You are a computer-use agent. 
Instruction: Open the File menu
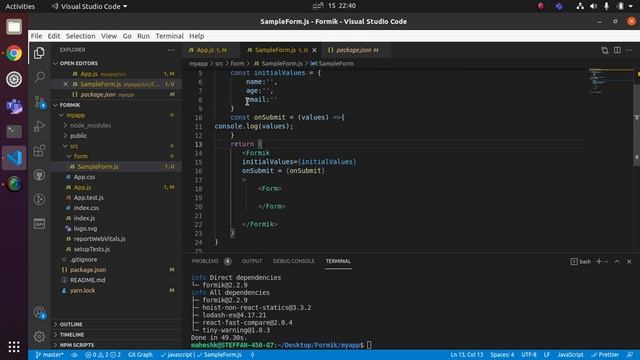tap(36, 36)
